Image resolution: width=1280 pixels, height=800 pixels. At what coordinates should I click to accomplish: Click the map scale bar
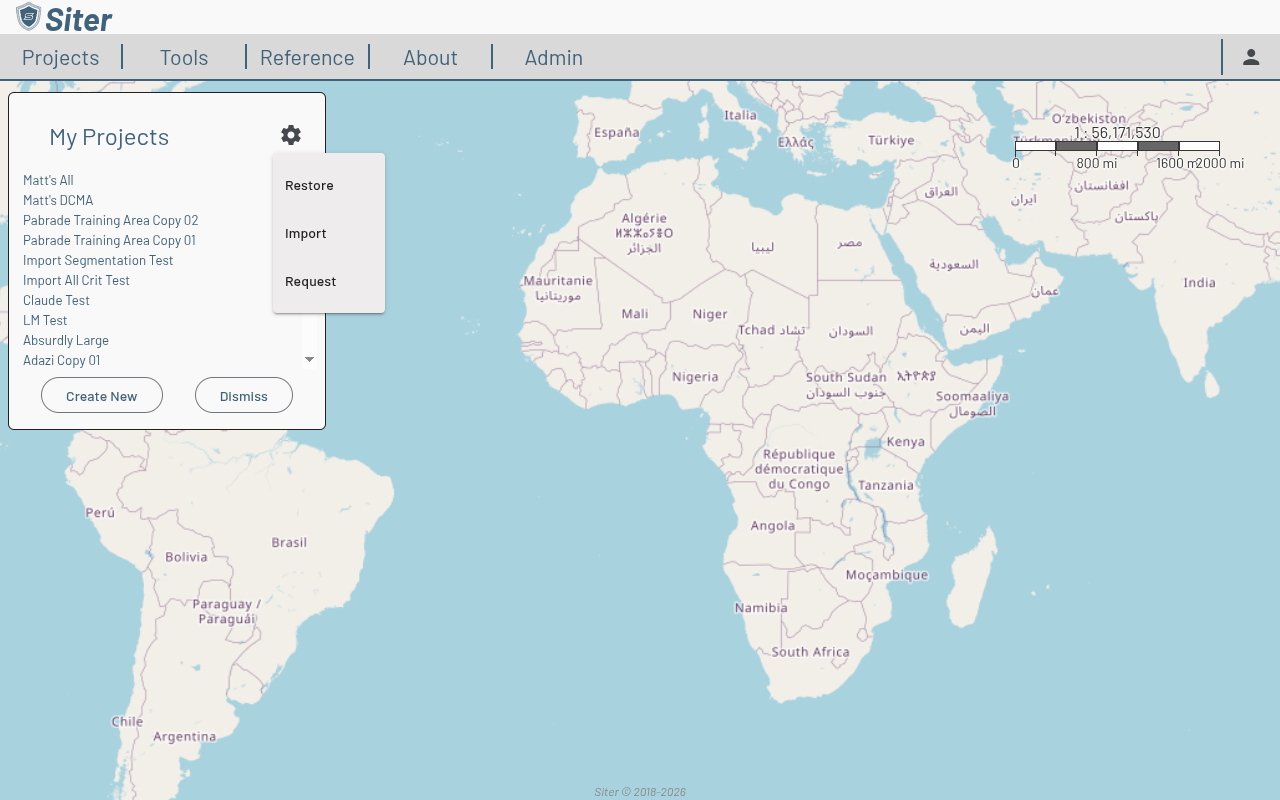(x=1117, y=147)
